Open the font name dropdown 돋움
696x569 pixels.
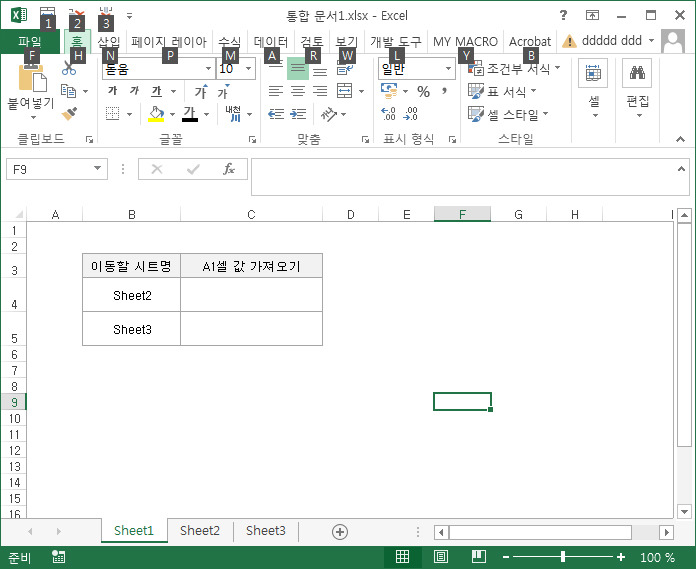[x=208, y=69]
